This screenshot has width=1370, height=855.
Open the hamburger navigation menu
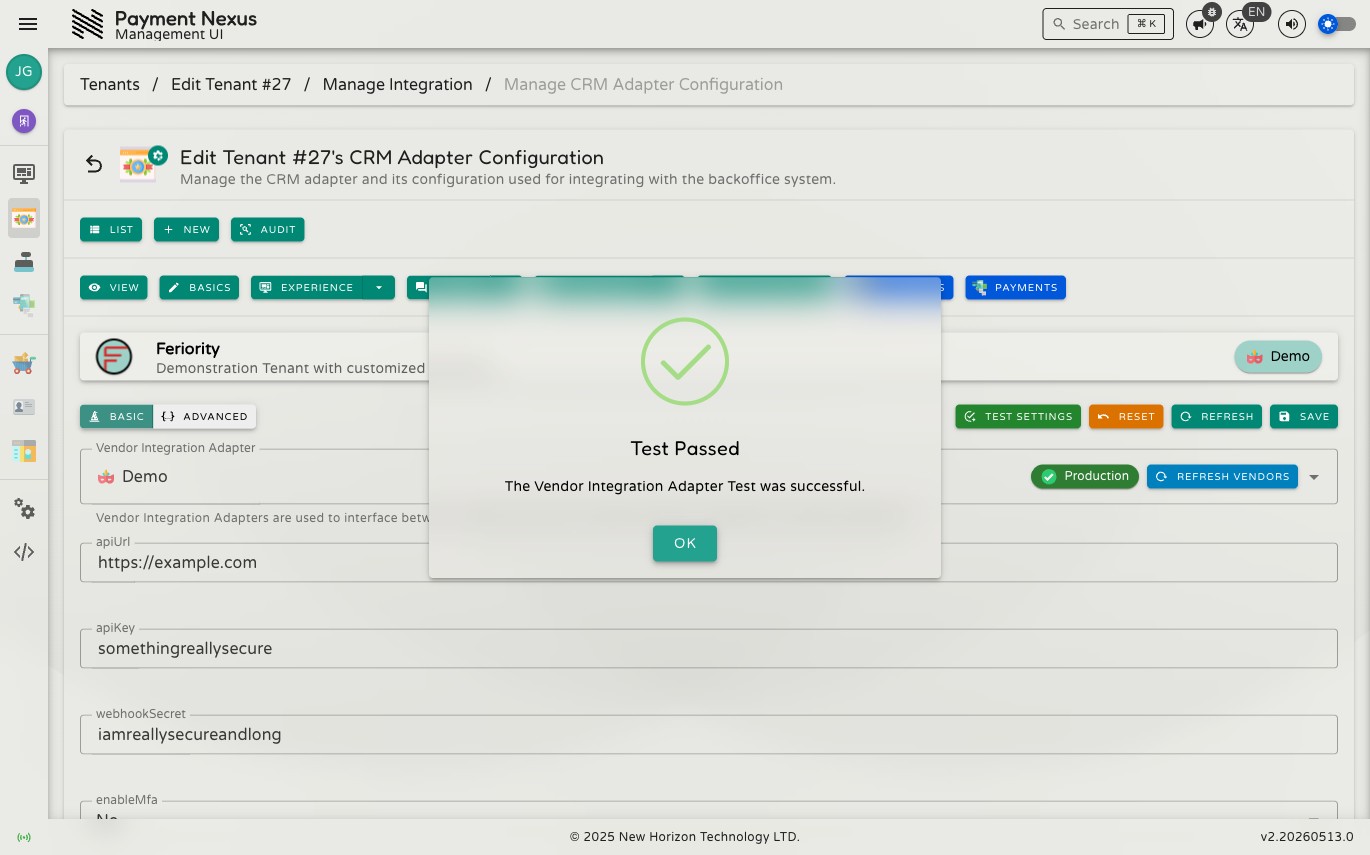pos(28,24)
